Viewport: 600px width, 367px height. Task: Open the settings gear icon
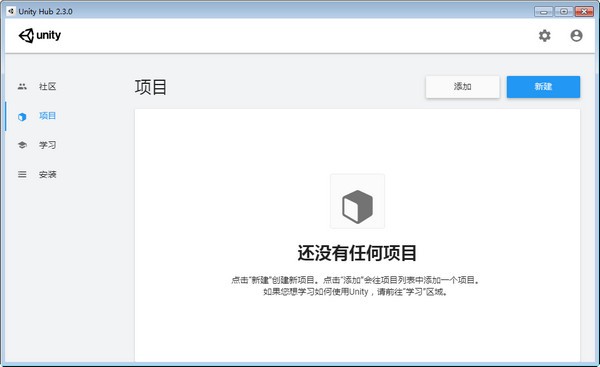[545, 36]
